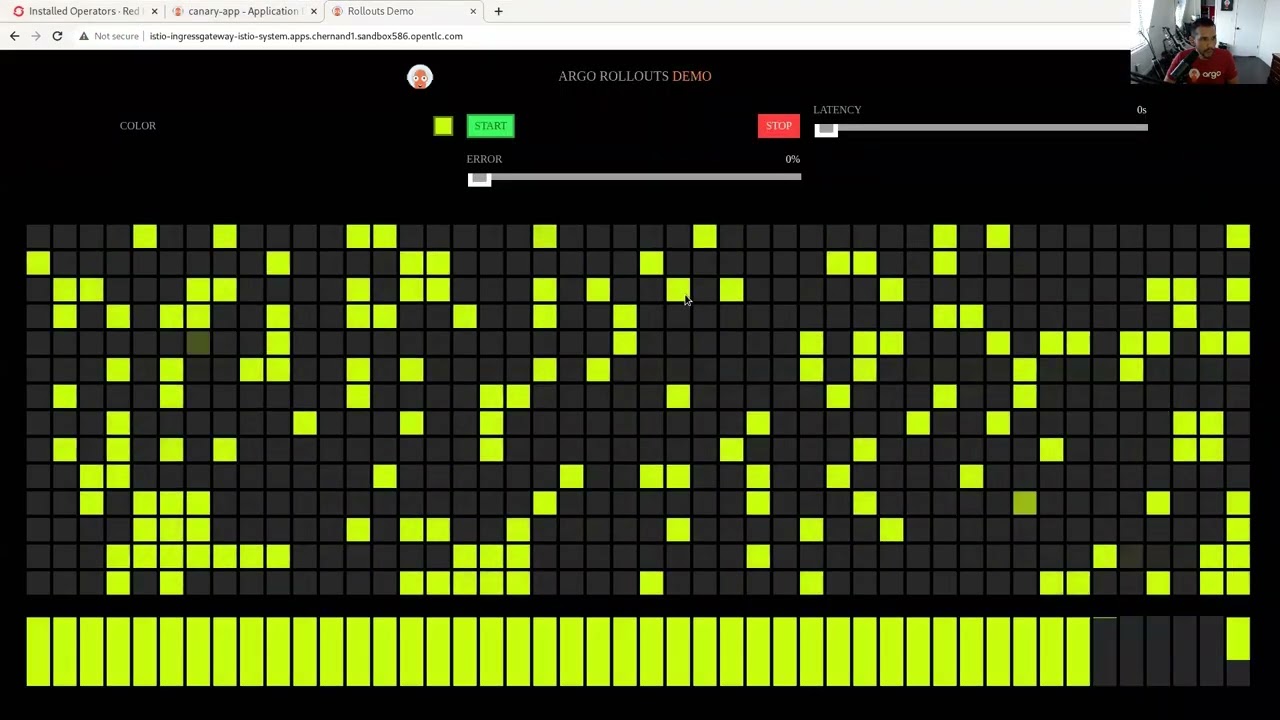Open a new browser tab with plus icon
The width and height of the screenshot is (1280, 720).
pyautogui.click(x=498, y=11)
